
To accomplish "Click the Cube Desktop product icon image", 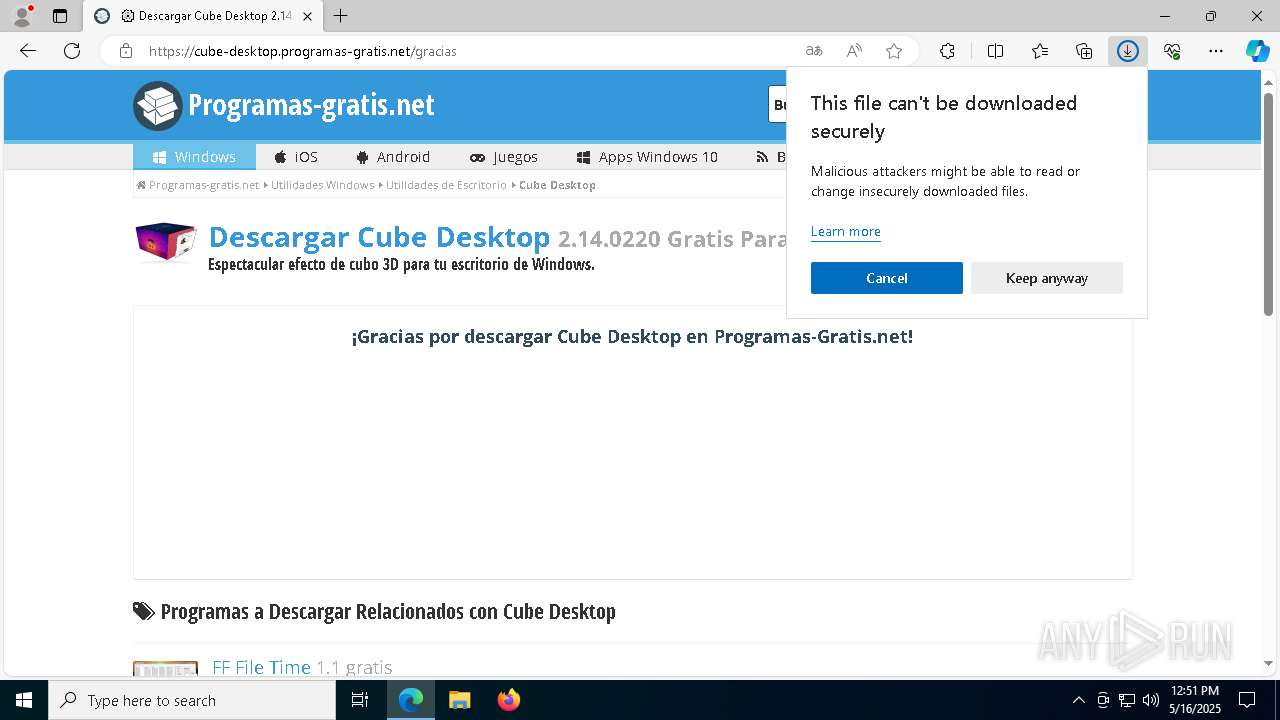I will 165,242.
